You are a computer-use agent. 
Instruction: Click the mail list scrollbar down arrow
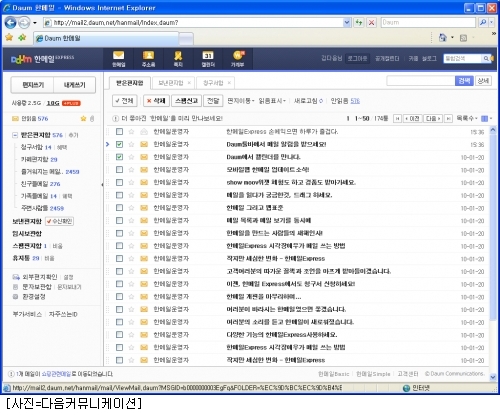(x=493, y=377)
